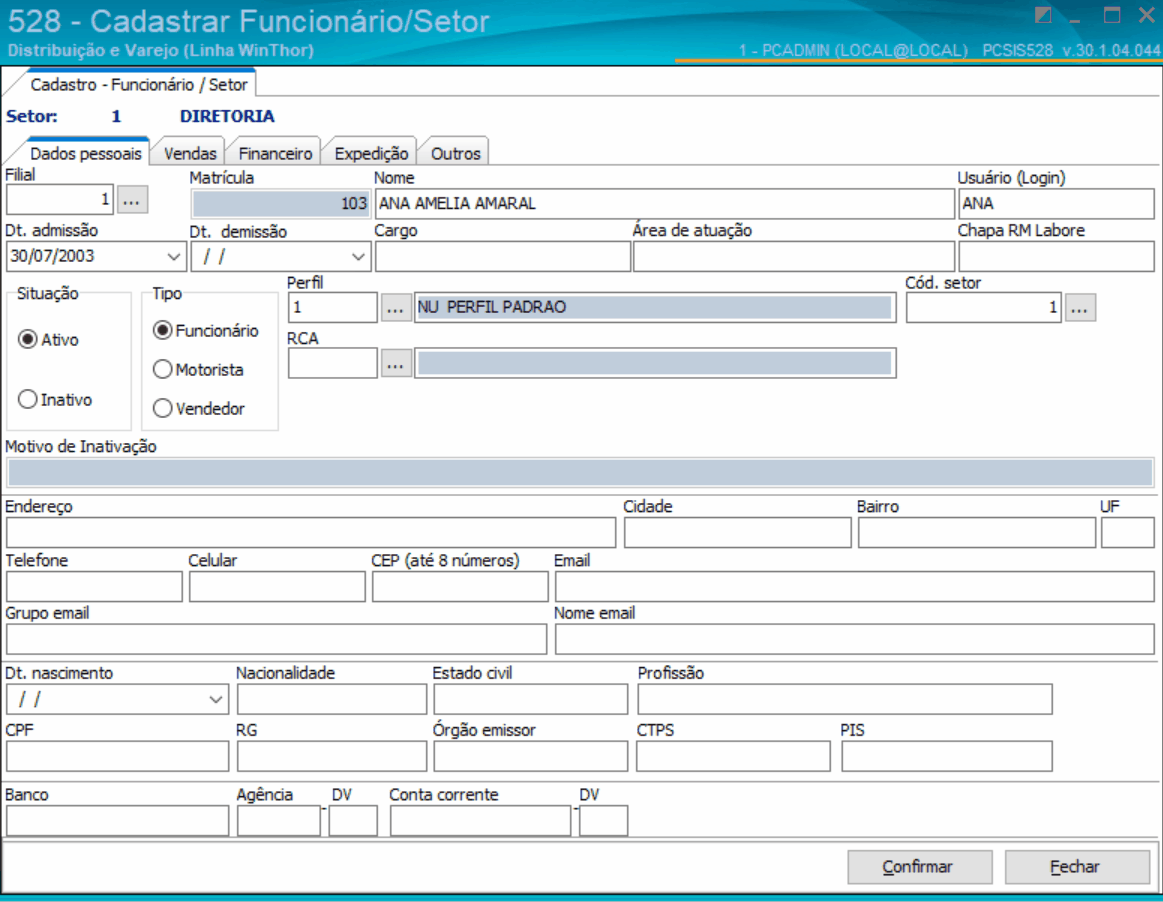Switch to the Dados pessoais tab
Screen dimensions: 1163x902
click(x=85, y=154)
